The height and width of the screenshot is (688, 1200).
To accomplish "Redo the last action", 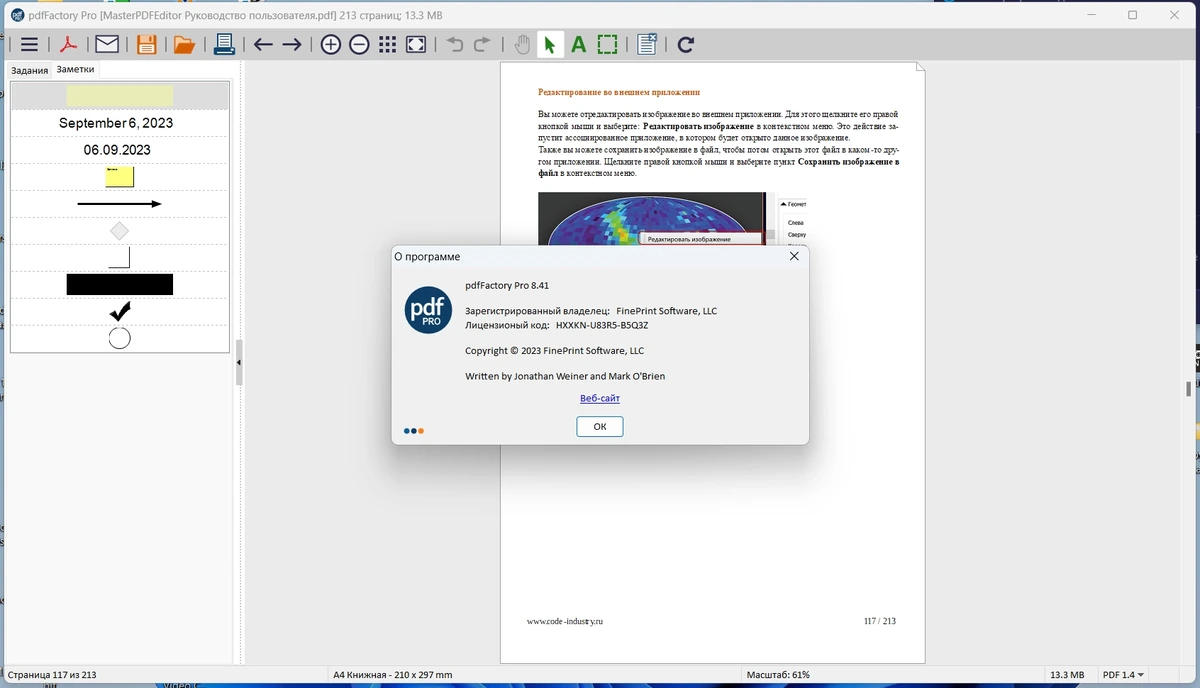I will pyautogui.click(x=482, y=44).
